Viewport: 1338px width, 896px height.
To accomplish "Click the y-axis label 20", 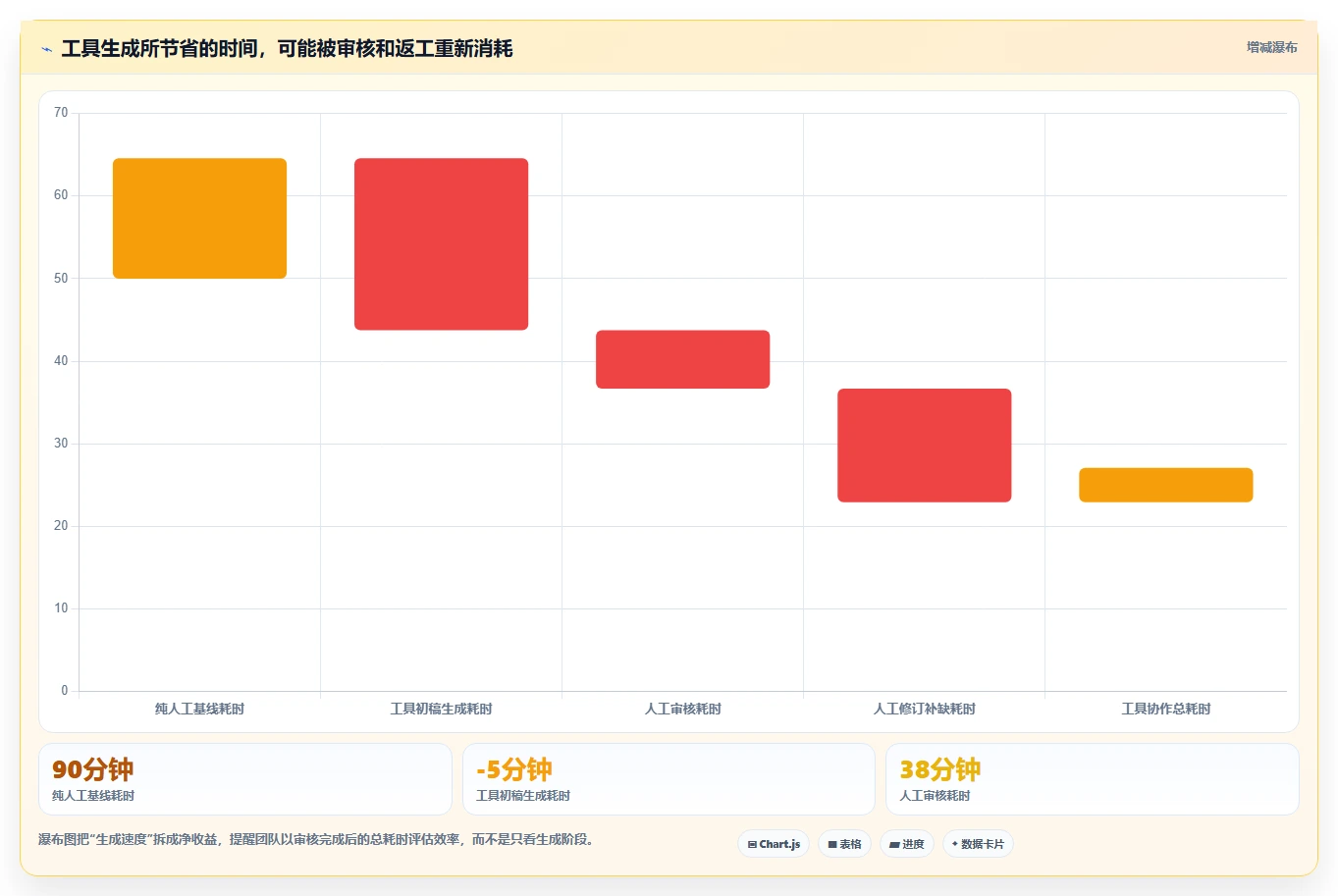I will coord(61,526).
